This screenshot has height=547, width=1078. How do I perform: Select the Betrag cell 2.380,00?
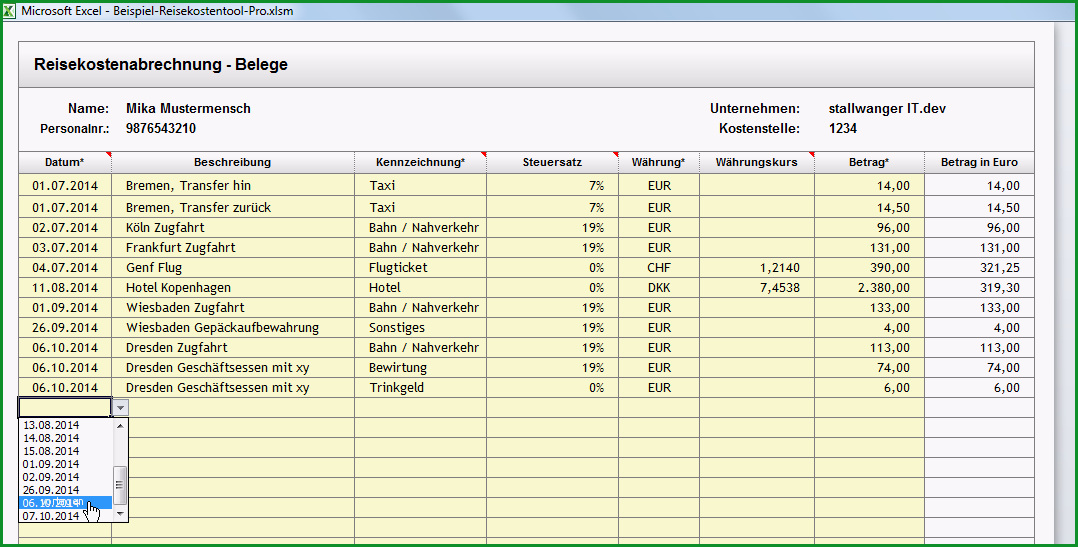[869, 287]
